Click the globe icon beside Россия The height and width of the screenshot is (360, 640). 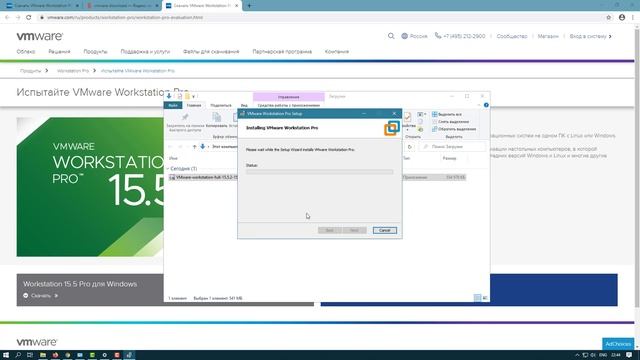404,36
